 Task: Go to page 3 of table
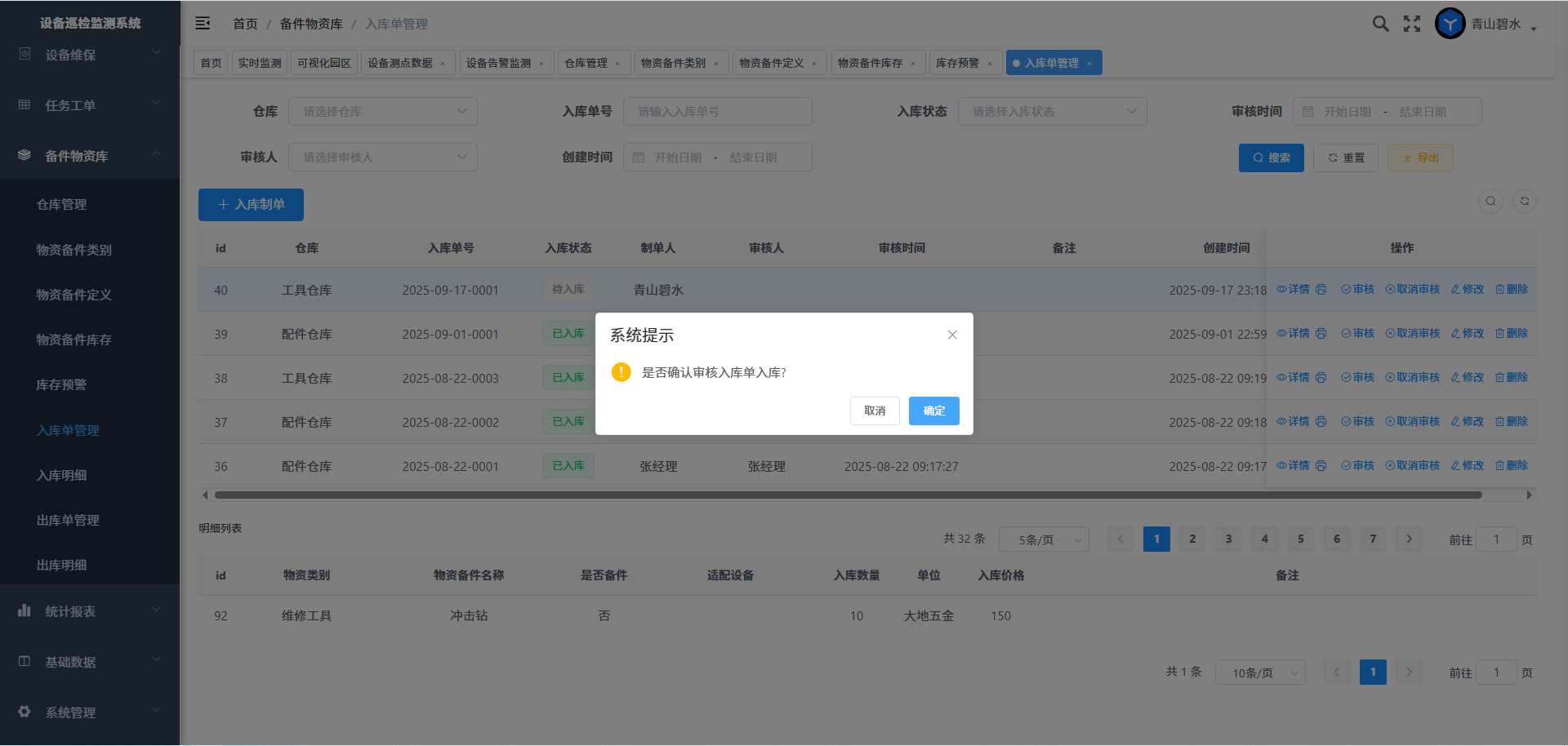pos(1228,539)
